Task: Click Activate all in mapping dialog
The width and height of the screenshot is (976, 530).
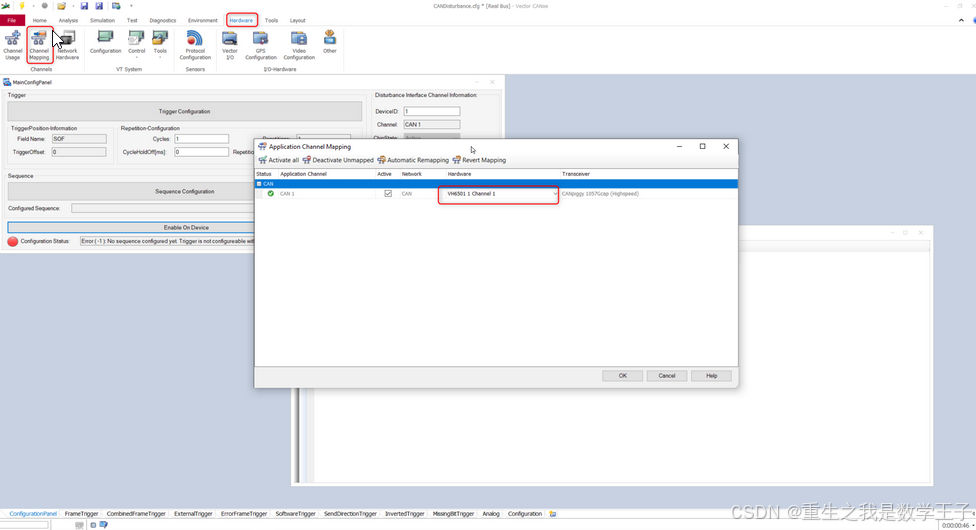Action: [x=279, y=160]
